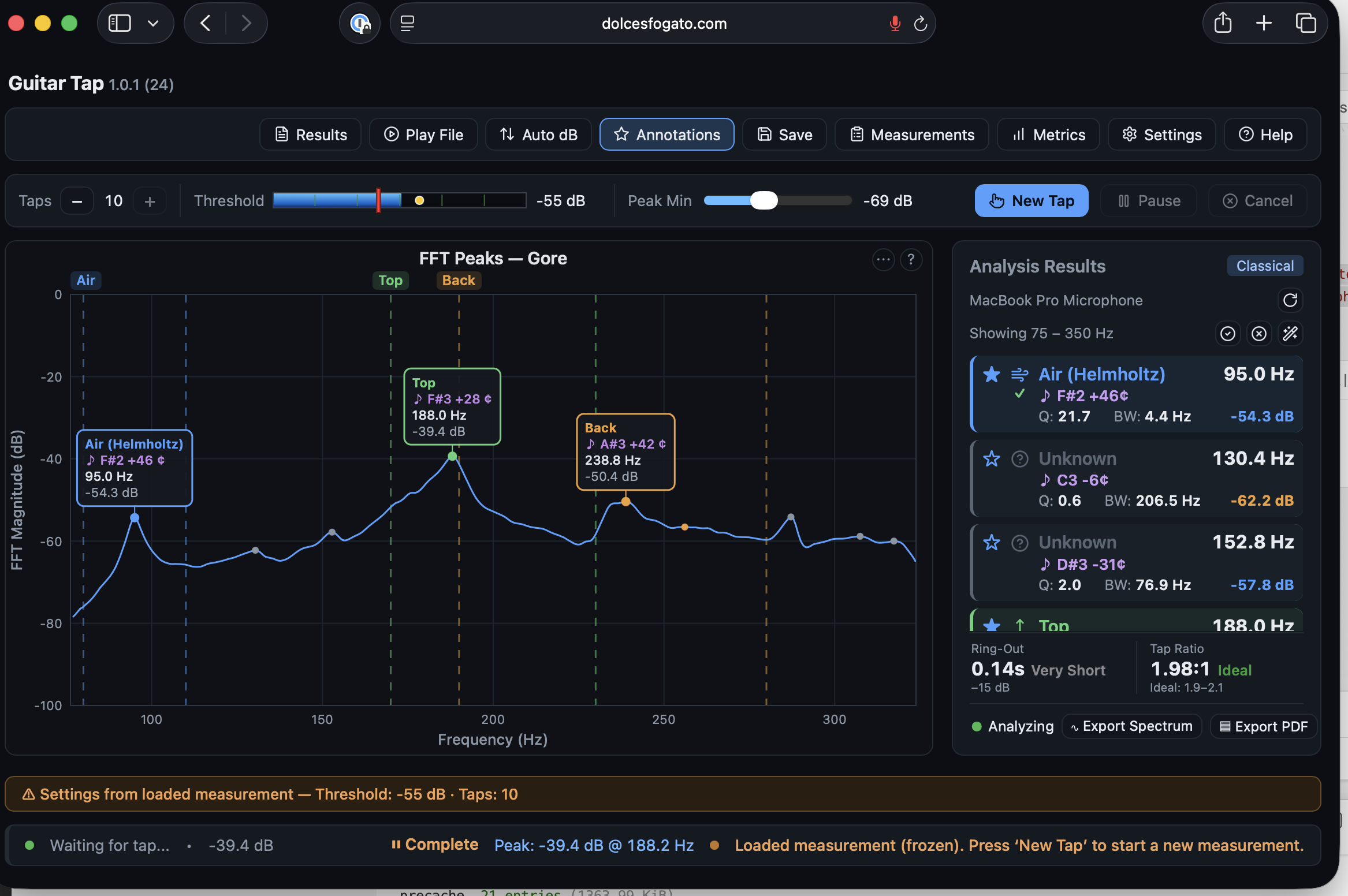Toggle star on Air (Helmholtz) peak
This screenshot has width=1348, height=896.
(x=992, y=375)
